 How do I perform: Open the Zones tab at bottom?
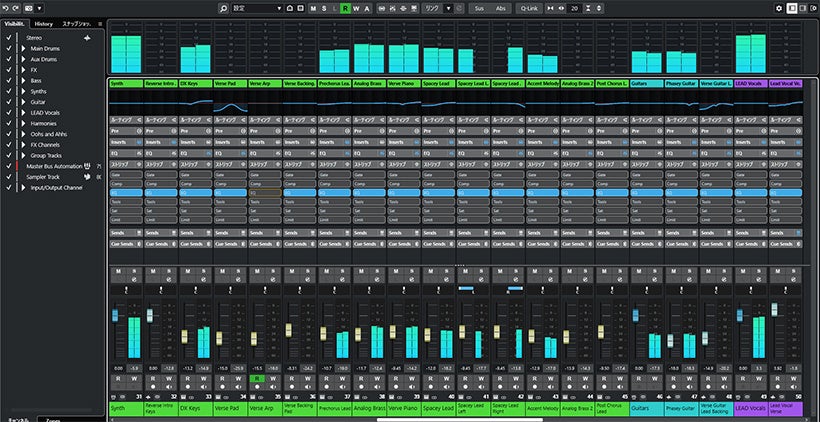(x=53, y=419)
